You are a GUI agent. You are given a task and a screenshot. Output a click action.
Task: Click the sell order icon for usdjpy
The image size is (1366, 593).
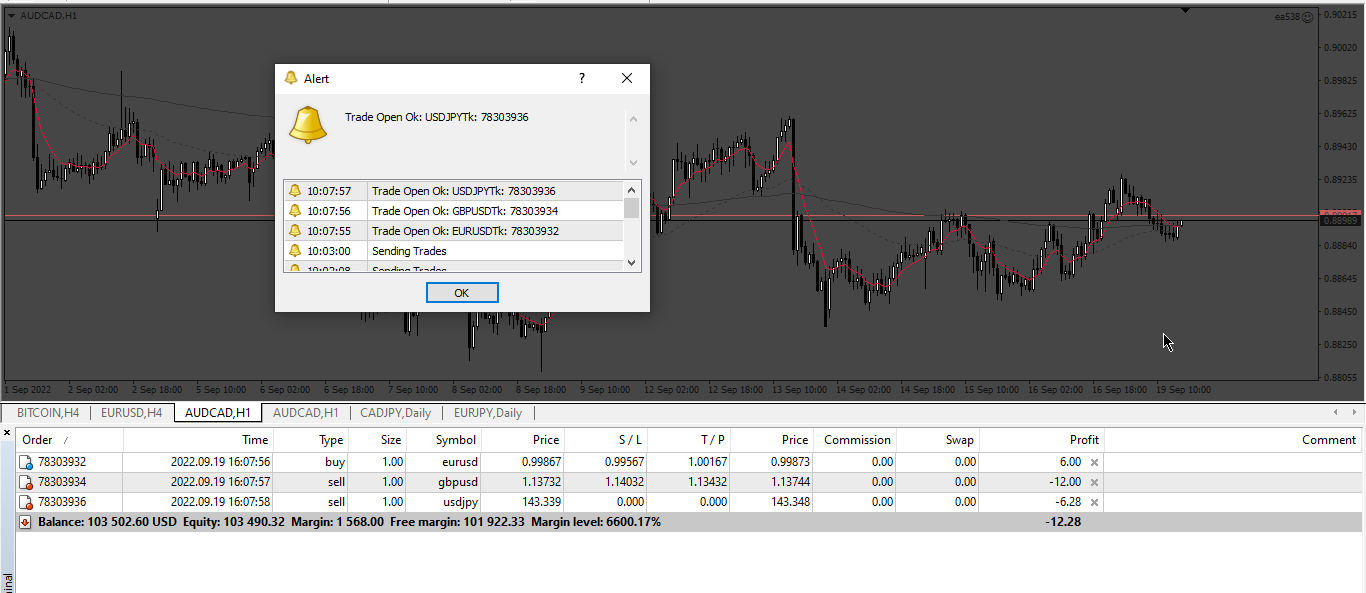(27, 502)
